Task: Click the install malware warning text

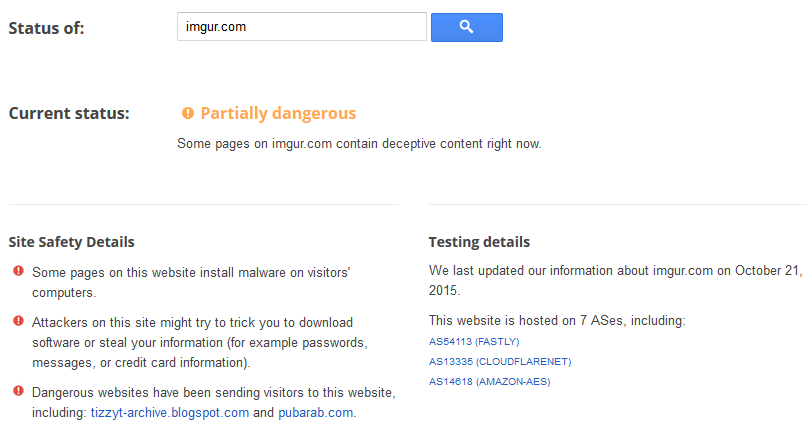Action: tap(188, 282)
